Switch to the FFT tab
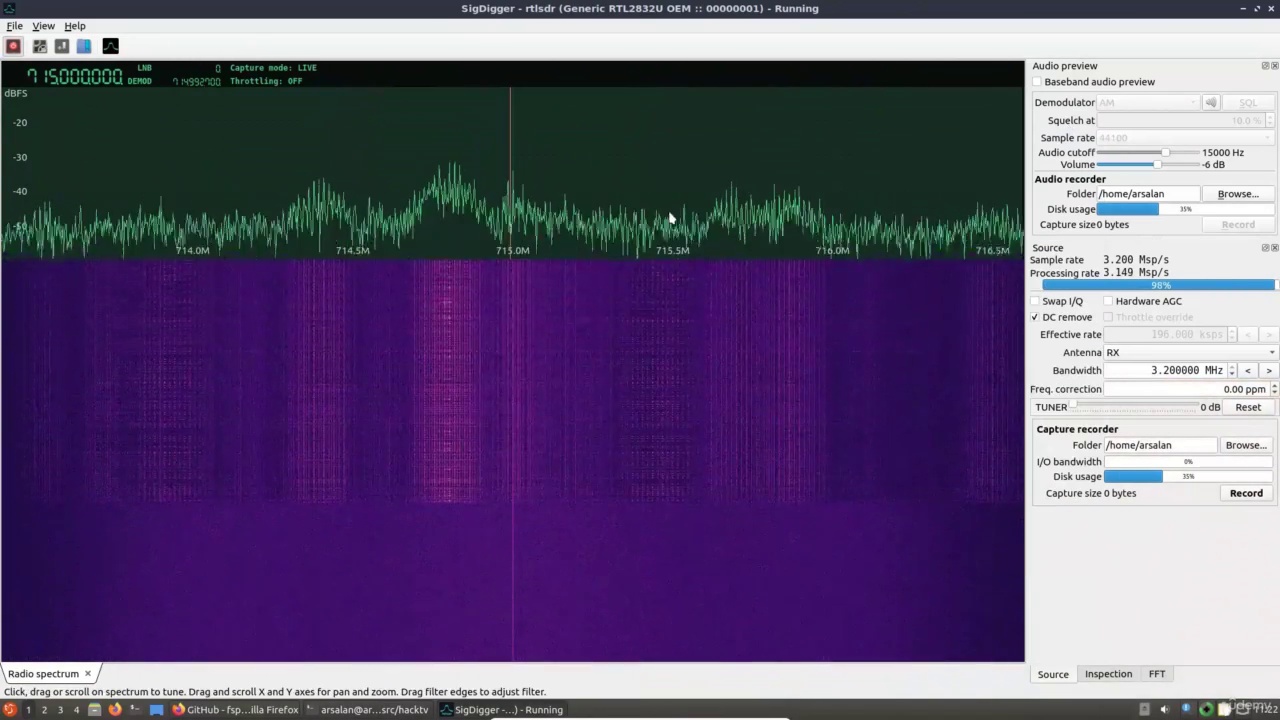1280x720 pixels. tap(1157, 674)
